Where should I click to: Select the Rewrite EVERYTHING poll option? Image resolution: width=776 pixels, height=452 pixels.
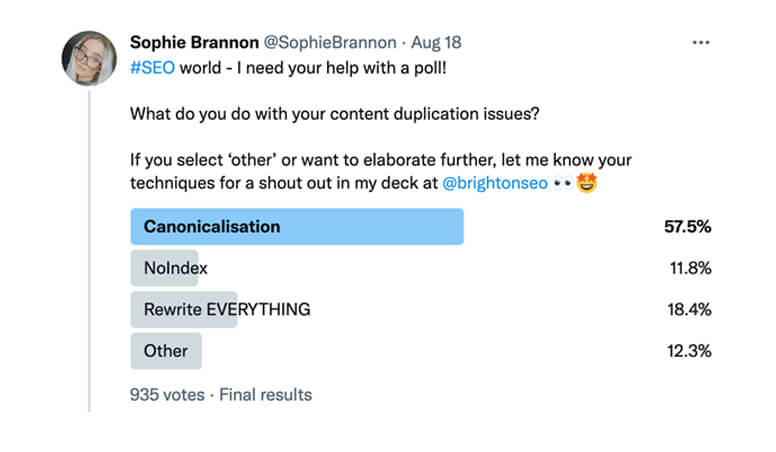tap(227, 309)
